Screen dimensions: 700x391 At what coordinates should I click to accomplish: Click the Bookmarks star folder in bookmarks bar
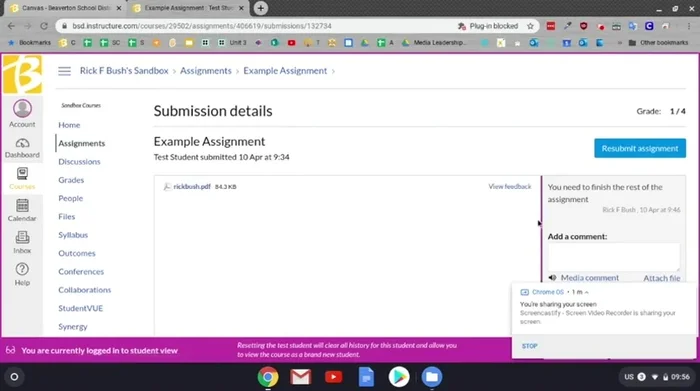(x=29, y=43)
